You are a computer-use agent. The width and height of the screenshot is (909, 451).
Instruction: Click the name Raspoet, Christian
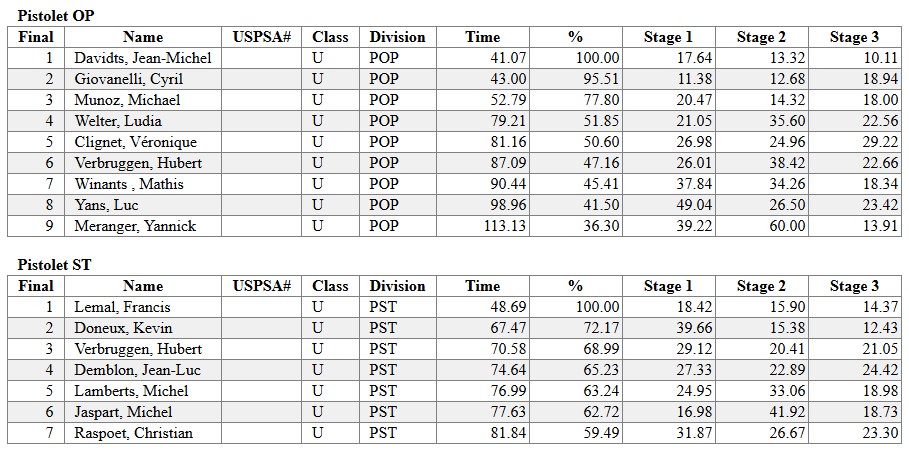coord(133,433)
